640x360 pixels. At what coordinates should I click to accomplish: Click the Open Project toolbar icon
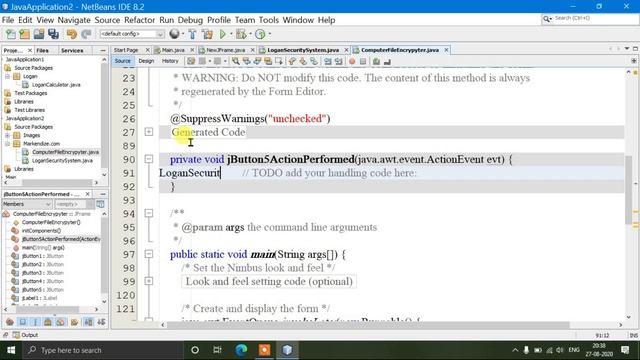pos(39,34)
